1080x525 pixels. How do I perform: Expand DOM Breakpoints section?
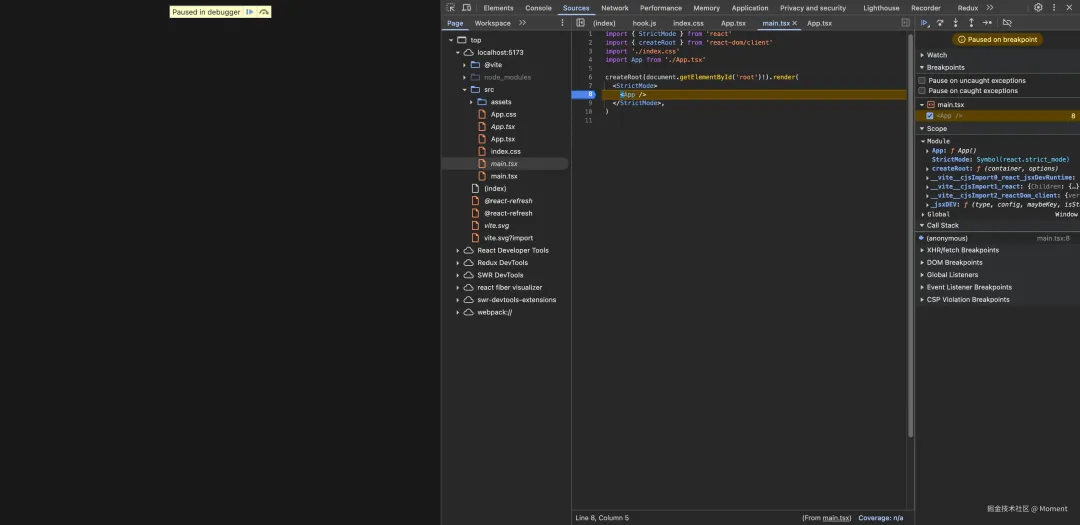click(x=954, y=263)
